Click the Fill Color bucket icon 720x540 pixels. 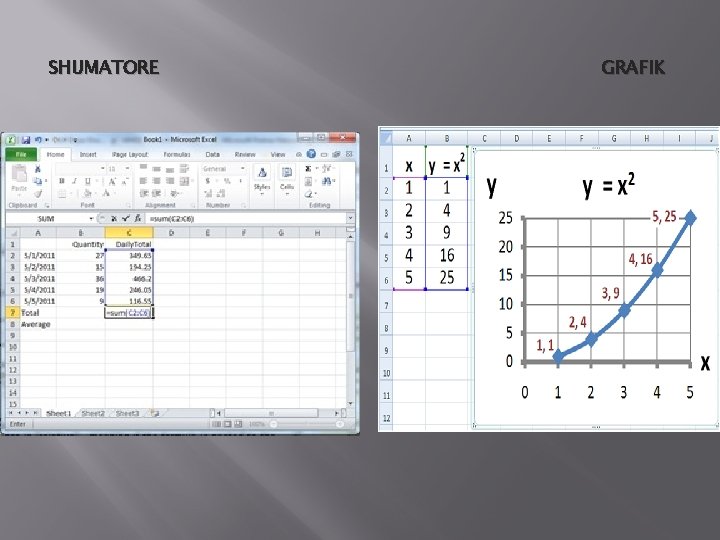(88, 194)
